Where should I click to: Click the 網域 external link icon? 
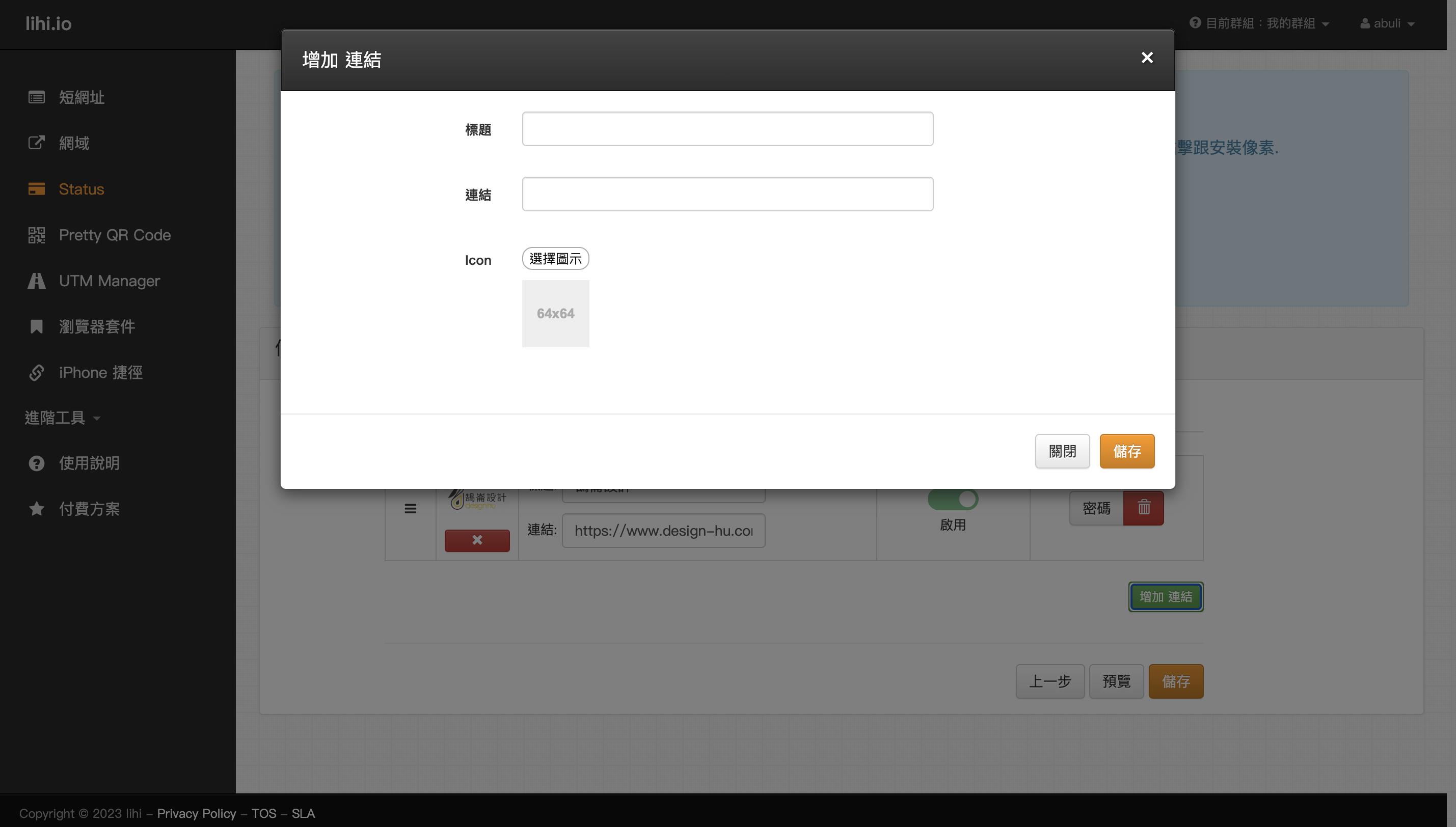point(36,143)
